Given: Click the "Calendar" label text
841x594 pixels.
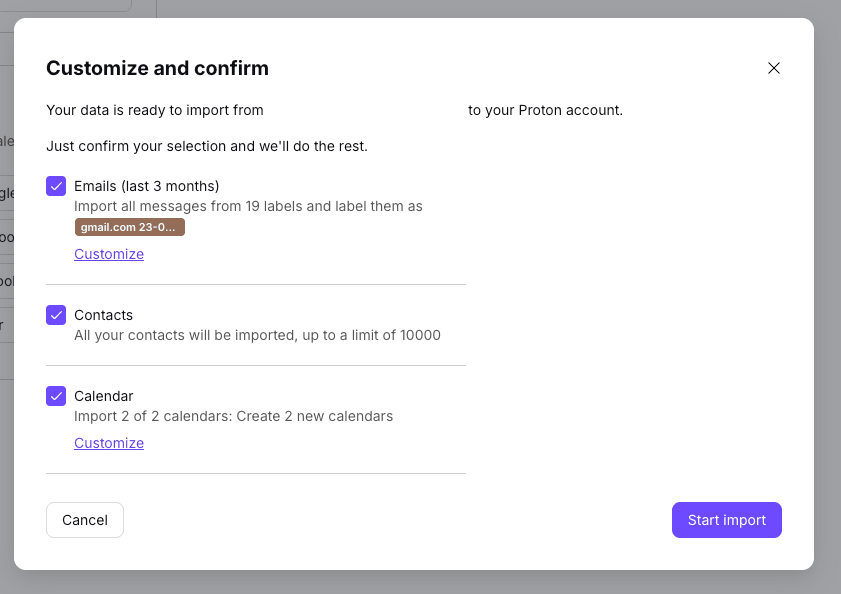Looking at the screenshot, I should click(103, 396).
